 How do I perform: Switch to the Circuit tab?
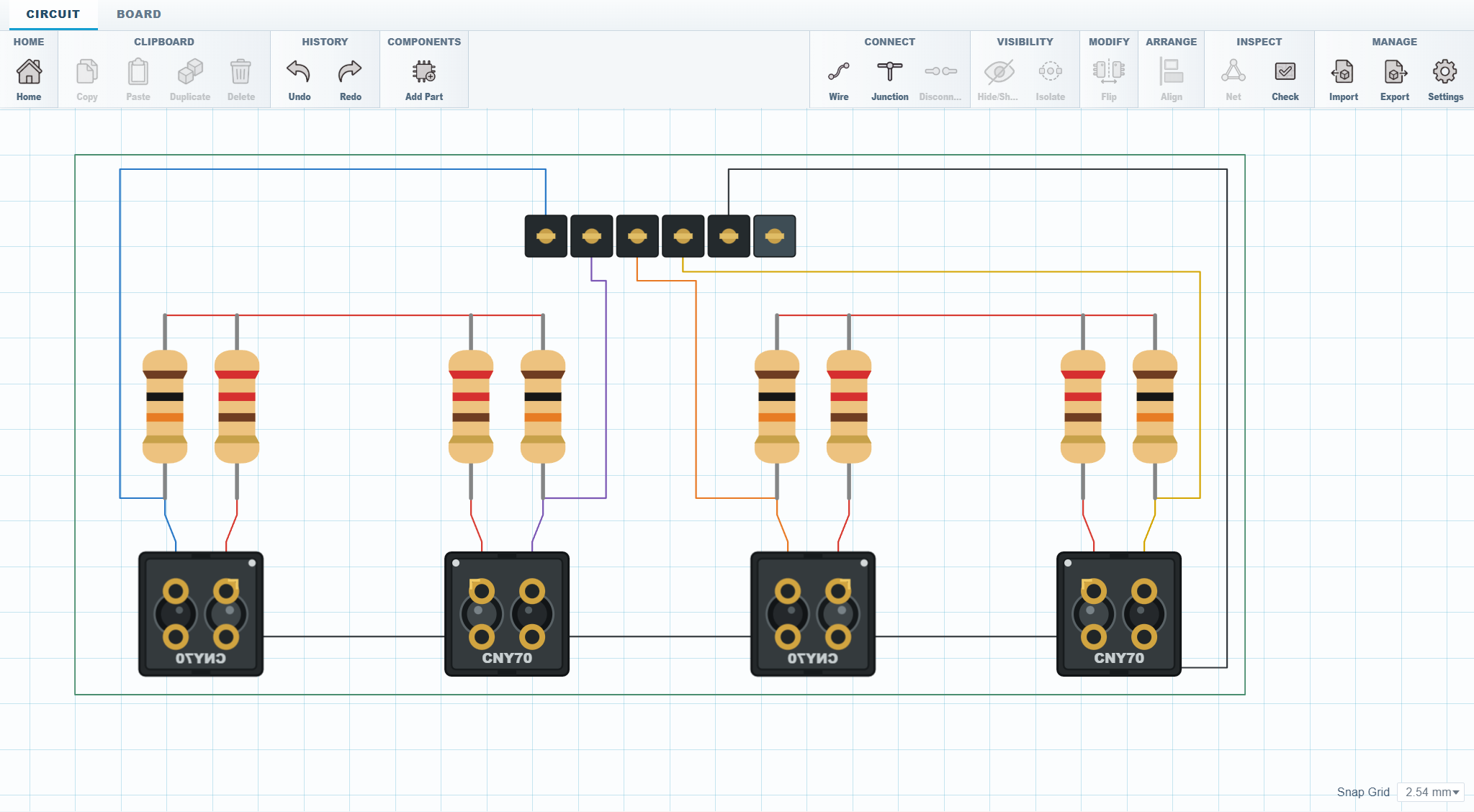click(53, 14)
